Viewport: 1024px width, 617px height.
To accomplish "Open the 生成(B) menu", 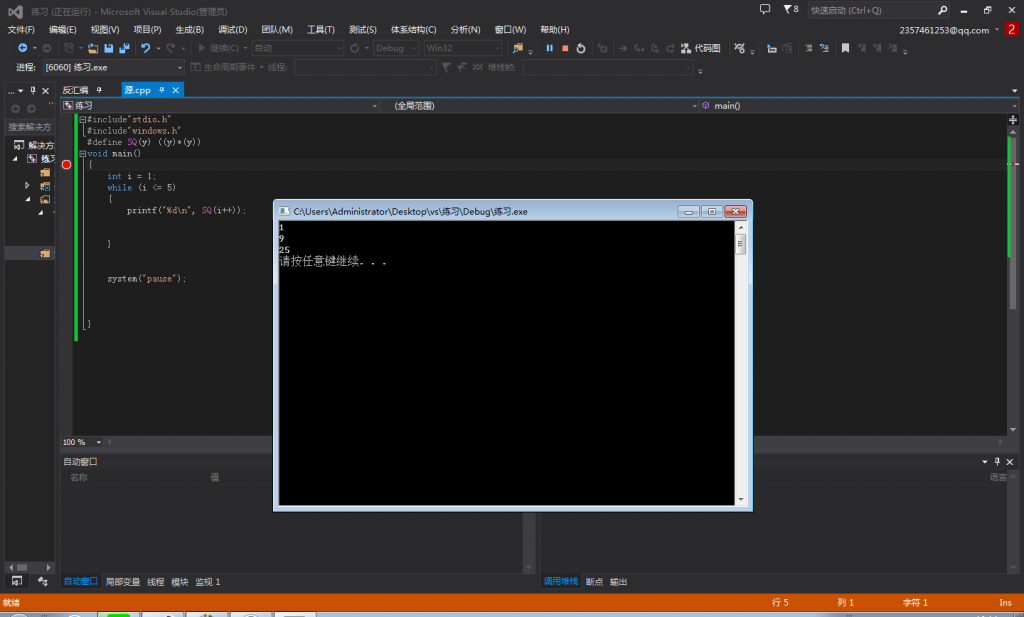I will click(189, 30).
